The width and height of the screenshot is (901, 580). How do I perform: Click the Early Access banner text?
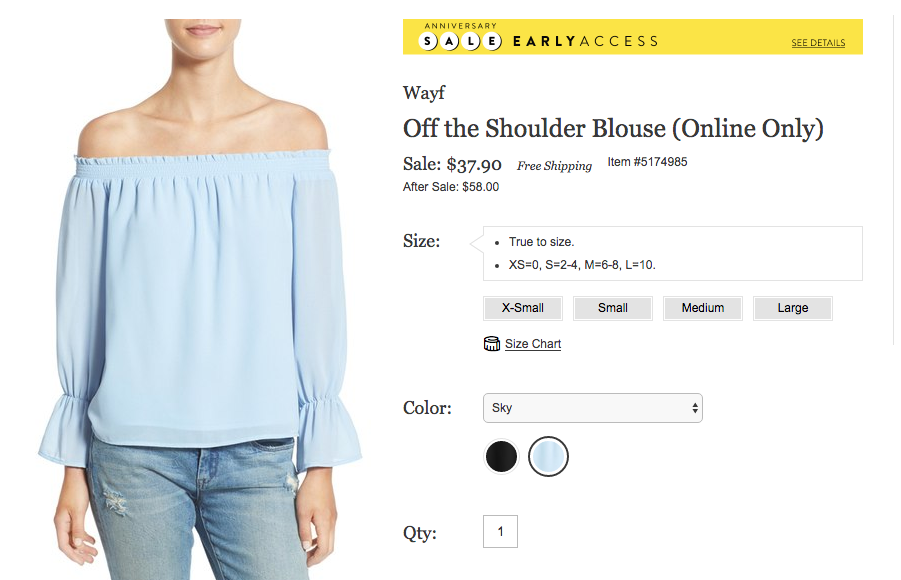(586, 41)
